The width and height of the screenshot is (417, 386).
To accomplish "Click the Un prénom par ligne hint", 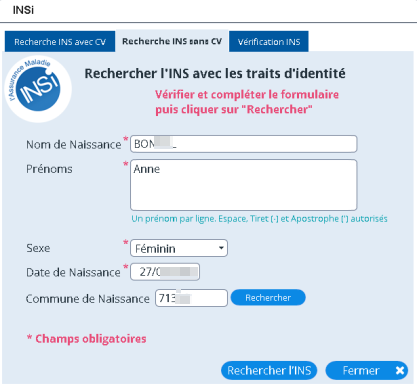I will (x=259, y=219).
